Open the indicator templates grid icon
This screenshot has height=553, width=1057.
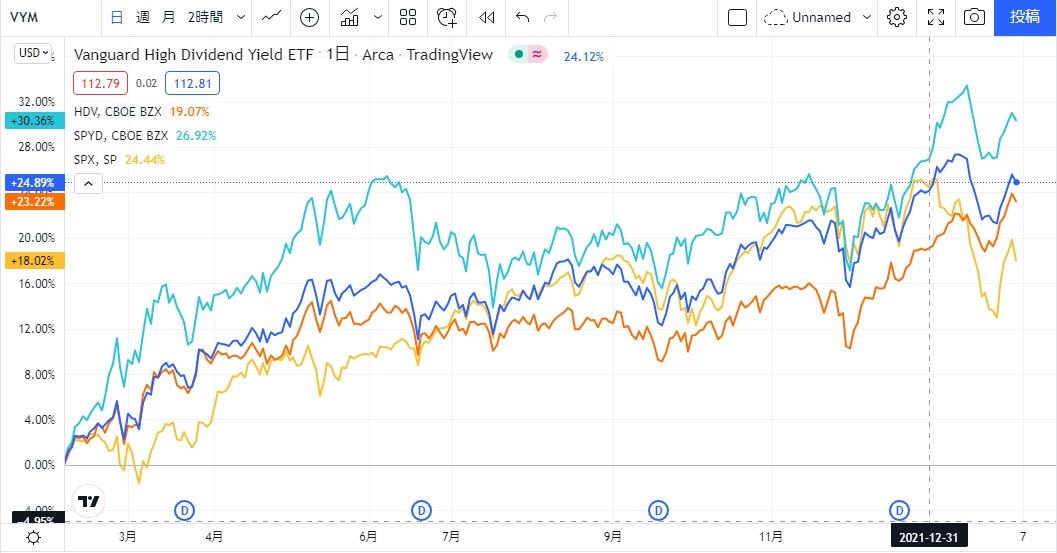coord(408,18)
